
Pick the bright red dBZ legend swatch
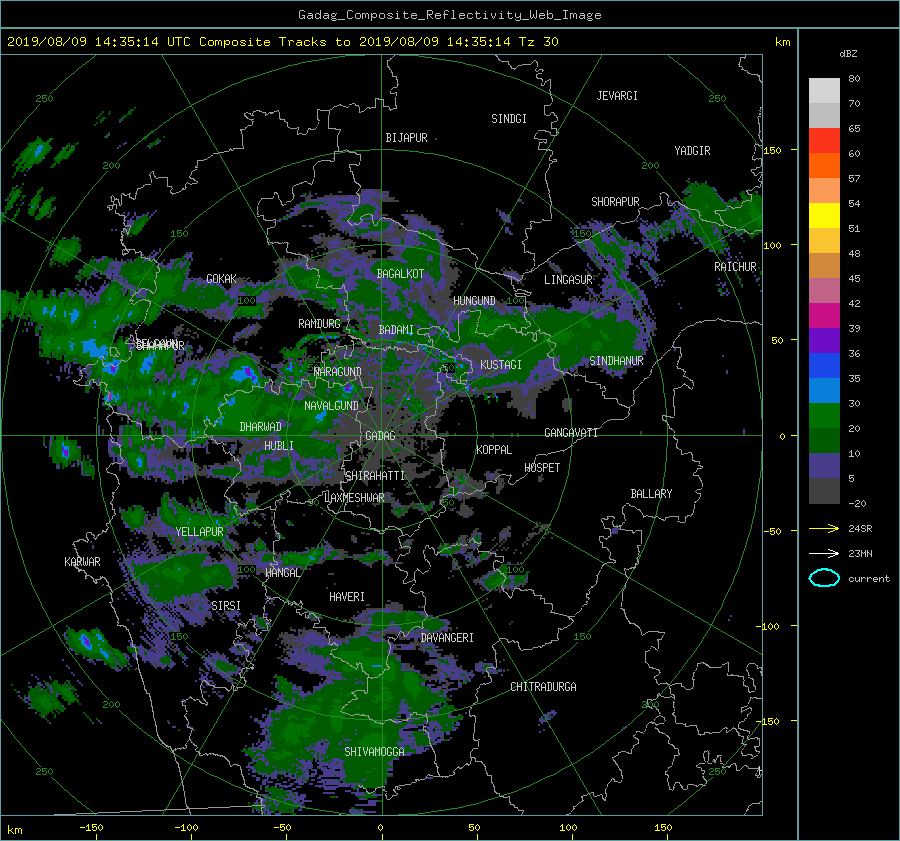click(x=824, y=140)
